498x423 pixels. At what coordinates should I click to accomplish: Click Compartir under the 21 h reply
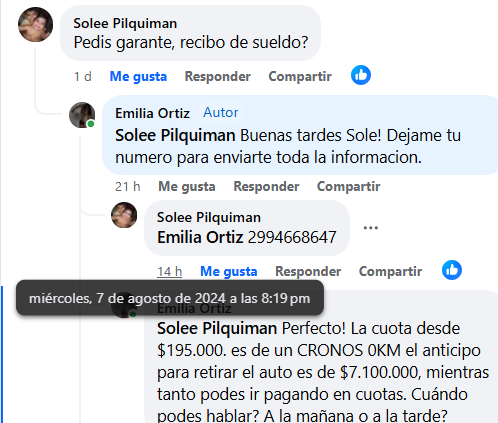pos(348,186)
